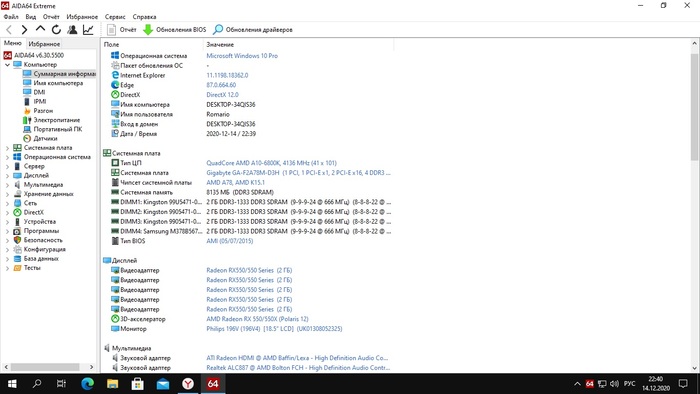Select the Программы tree item
Image resolution: width=700 pixels, height=394 pixels.
coord(36,231)
